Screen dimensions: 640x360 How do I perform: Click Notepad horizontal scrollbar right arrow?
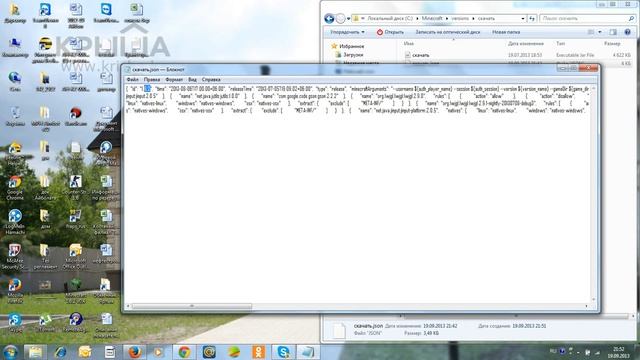point(587,306)
